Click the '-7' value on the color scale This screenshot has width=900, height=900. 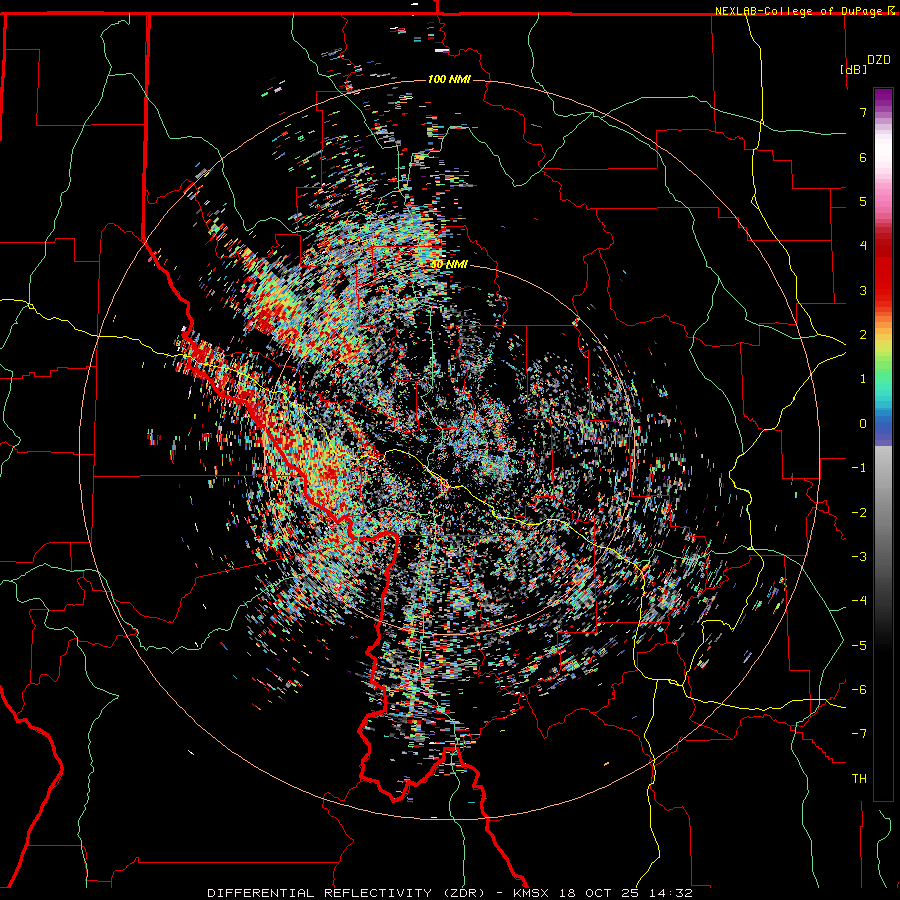859,734
